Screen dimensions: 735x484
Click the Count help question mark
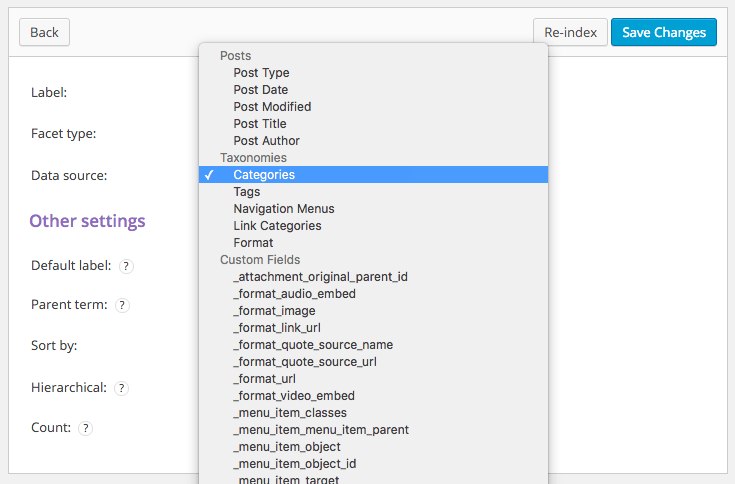pos(86,428)
